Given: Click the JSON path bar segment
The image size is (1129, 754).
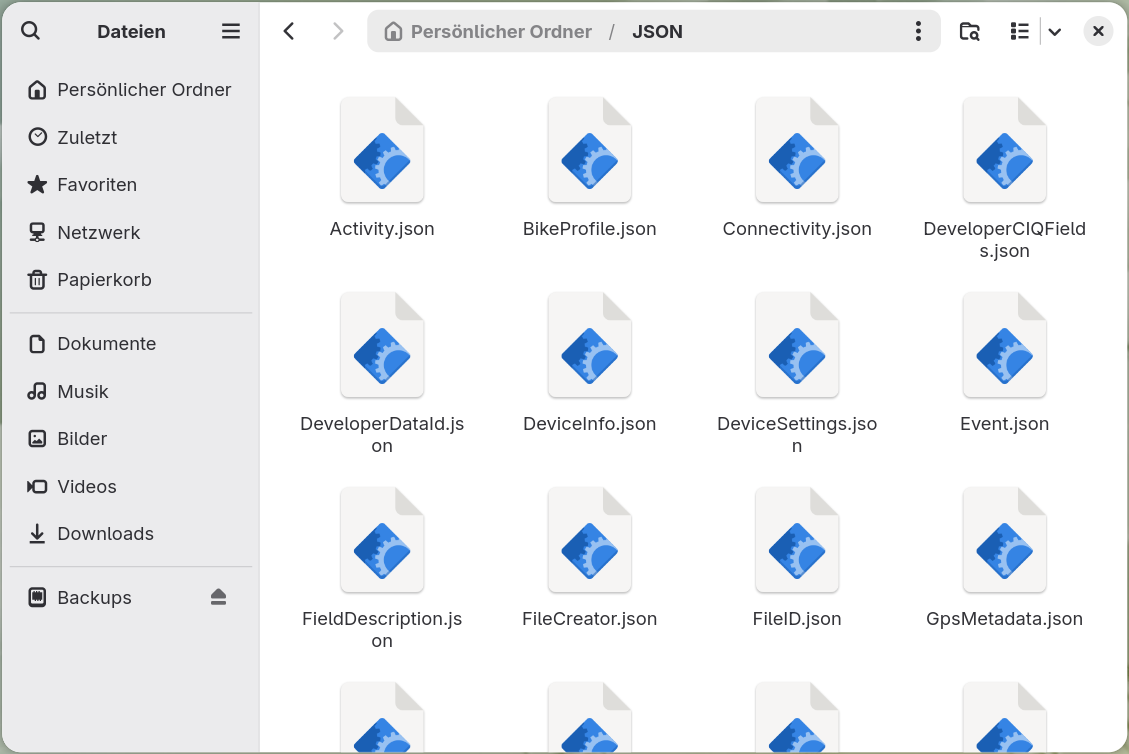Looking at the screenshot, I should point(657,32).
